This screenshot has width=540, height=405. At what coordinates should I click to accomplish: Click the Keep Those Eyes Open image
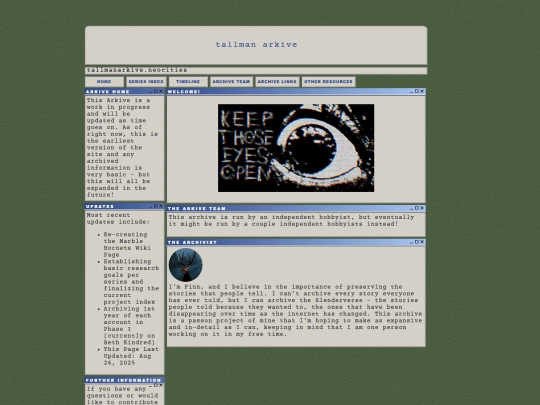[296, 148]
